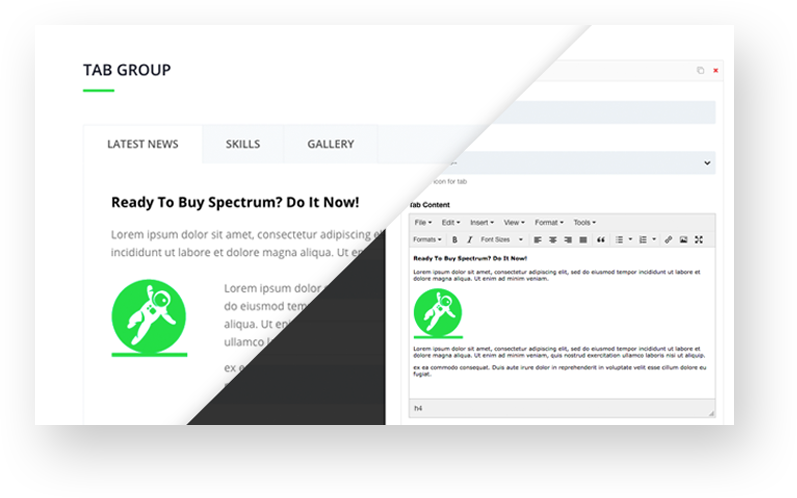Apply italic formatting in the editor
This screenshot has height=498, width=797.
click(470, 239)
